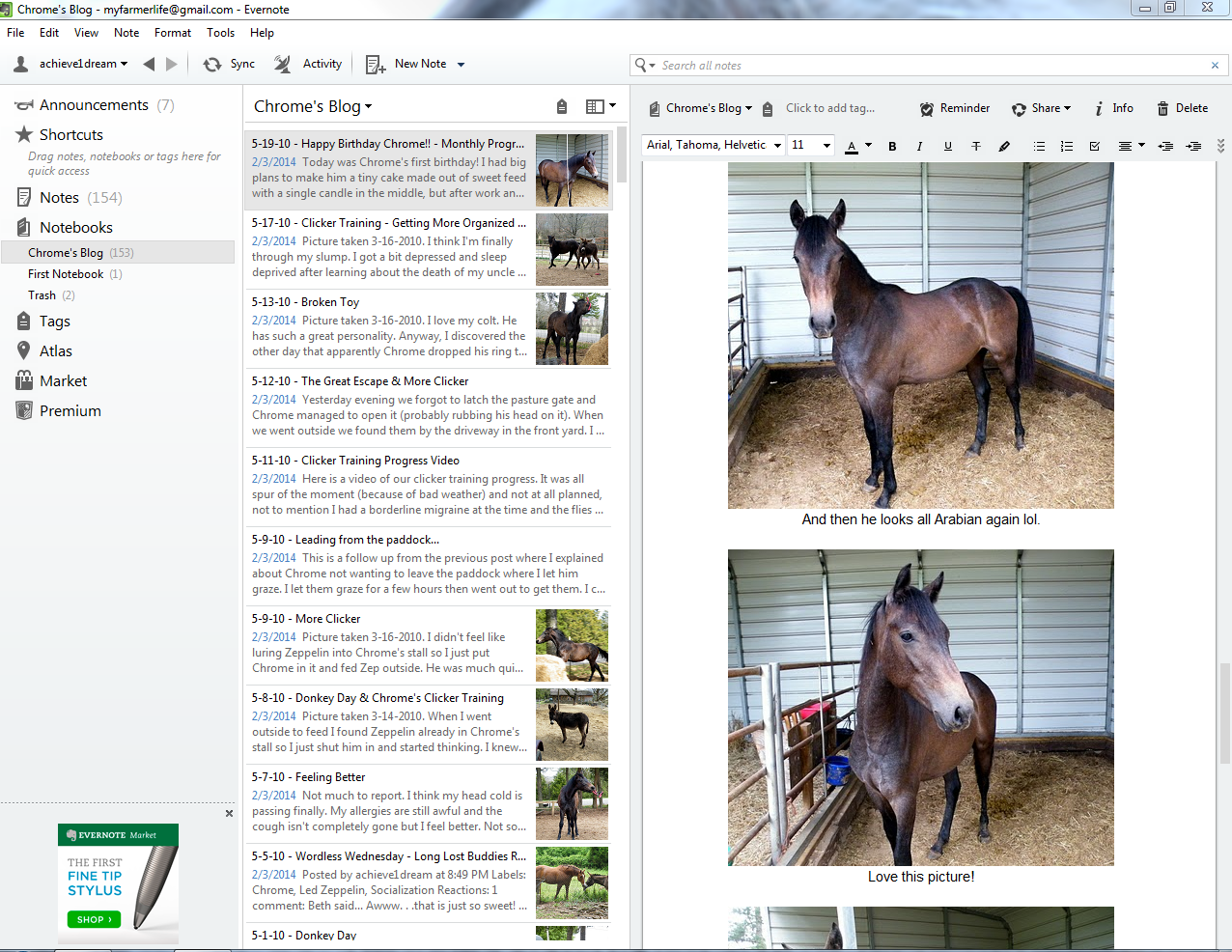The image size is (1232, 952).
Task: Show the note Info panel
Action: 1113,108
